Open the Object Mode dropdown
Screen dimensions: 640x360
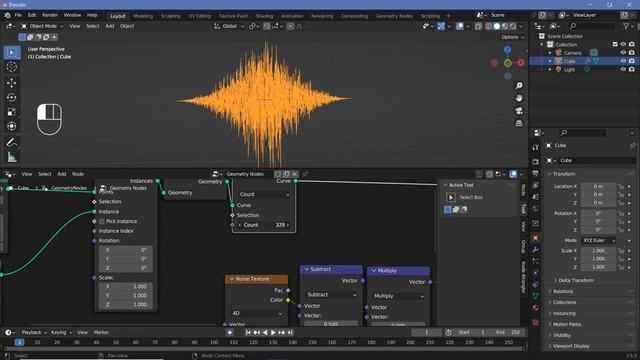pyautogui.click(x=42, y=26)
